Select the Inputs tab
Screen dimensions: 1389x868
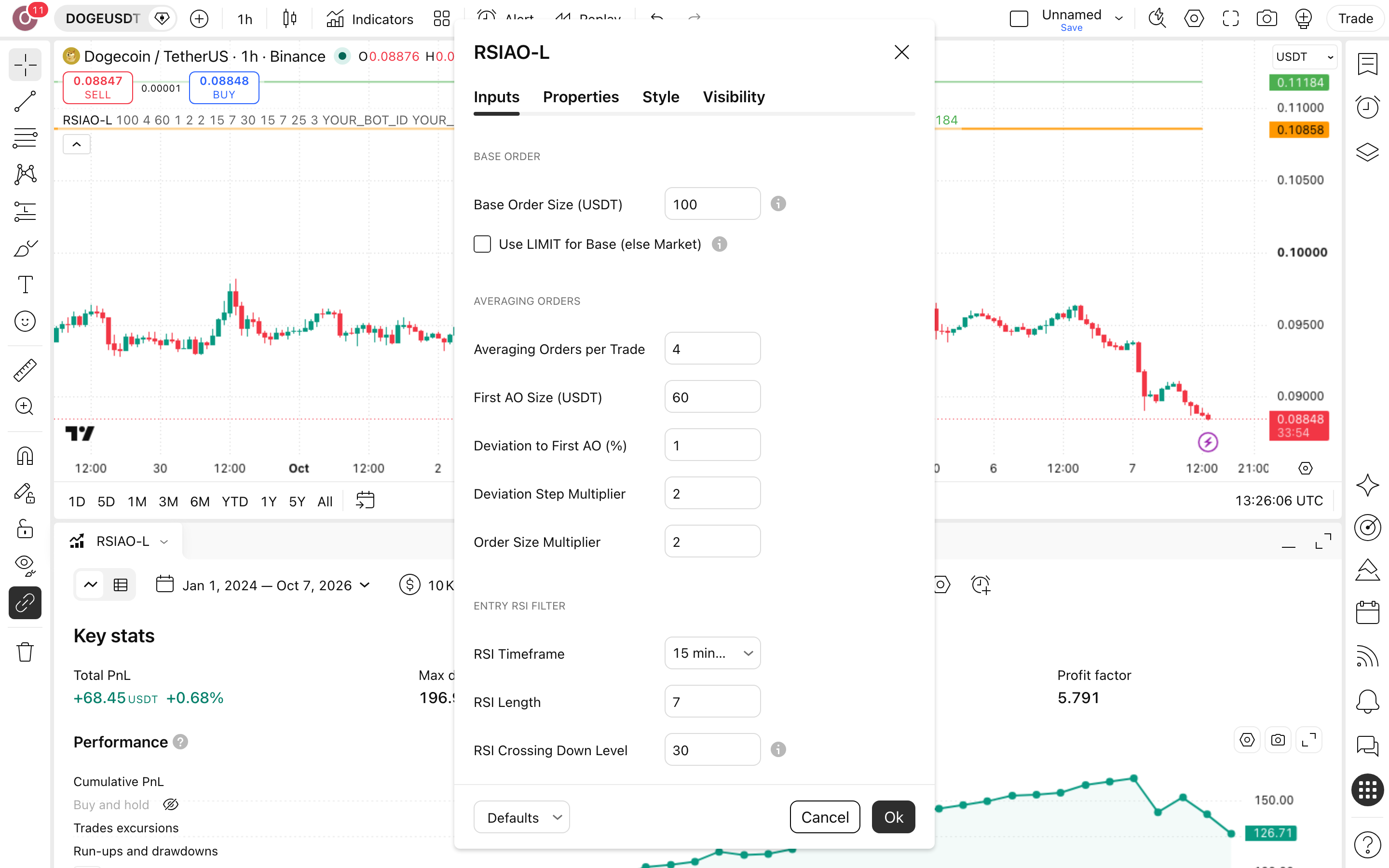(x=496, y=97)
